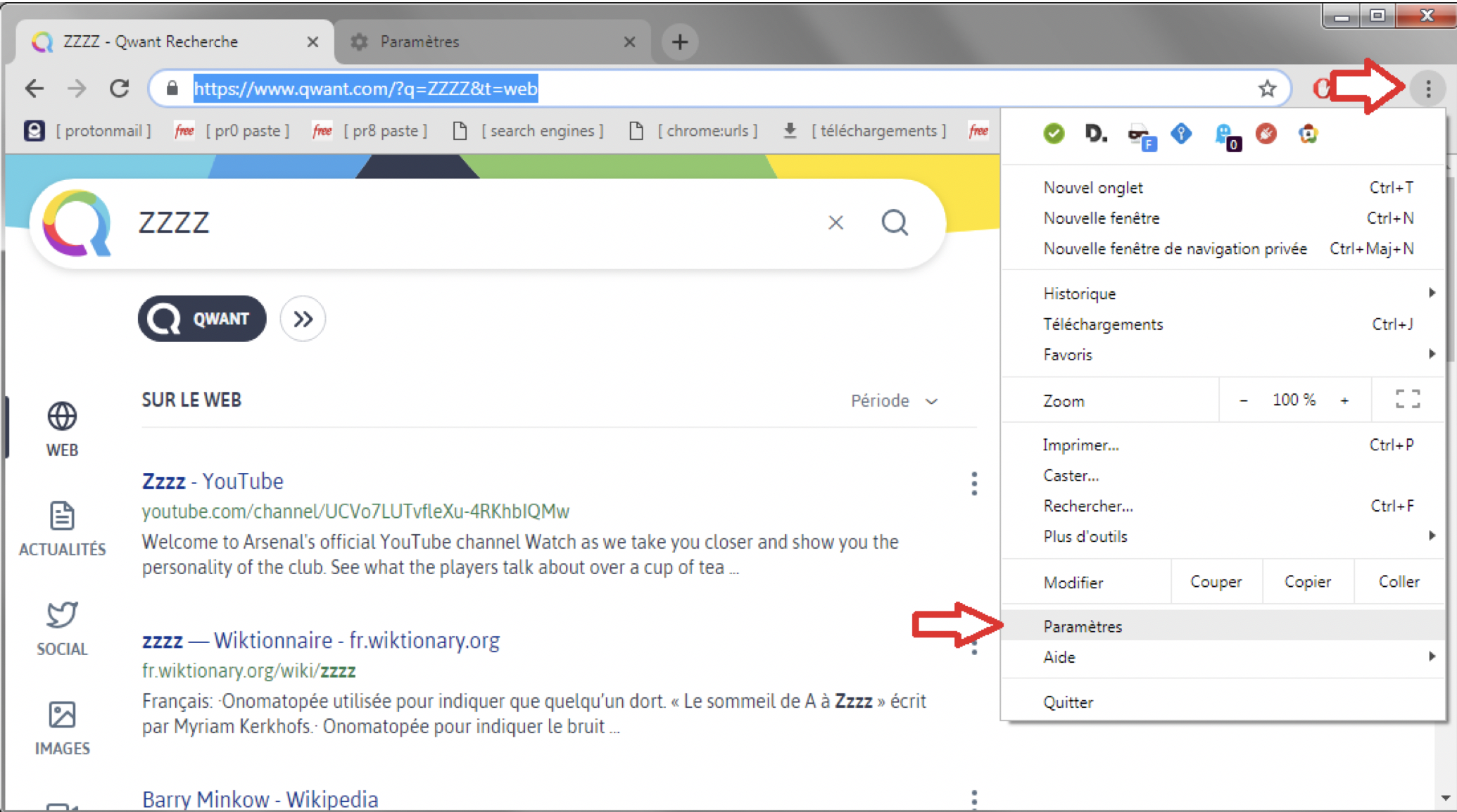Expand the Historique submenu
Viewport: 1457px width, 812px height.
click(x=1224, y=293)
